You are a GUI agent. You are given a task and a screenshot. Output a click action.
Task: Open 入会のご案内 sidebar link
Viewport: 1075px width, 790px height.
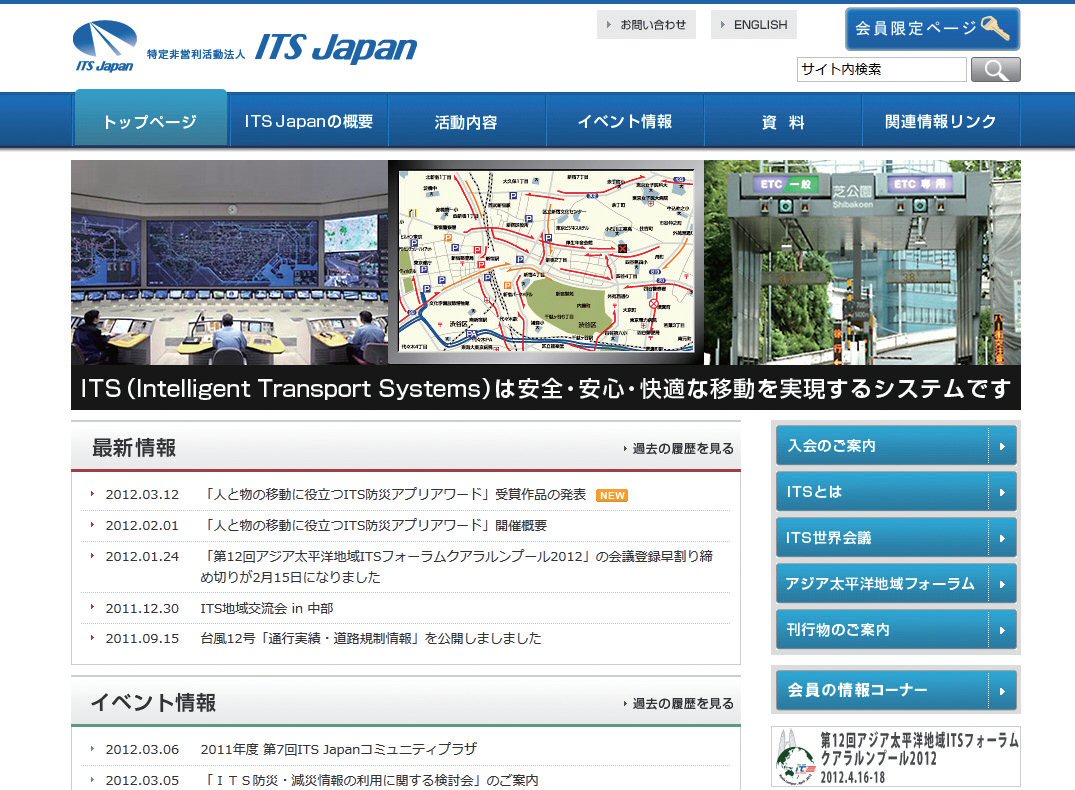pos(896,446)
